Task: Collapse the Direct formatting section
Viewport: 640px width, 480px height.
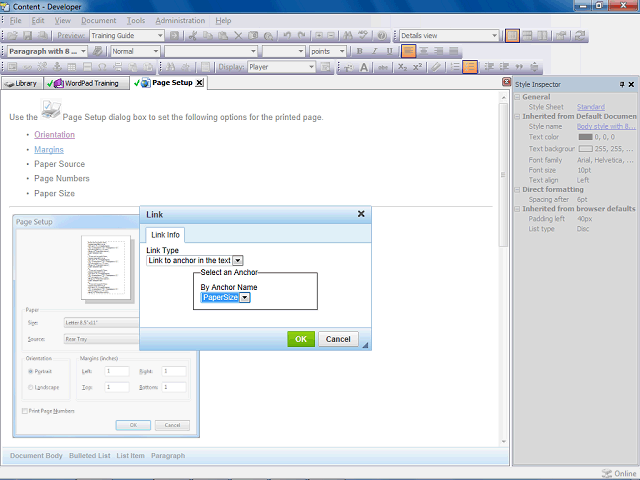Action: click(x=518, y=190)
